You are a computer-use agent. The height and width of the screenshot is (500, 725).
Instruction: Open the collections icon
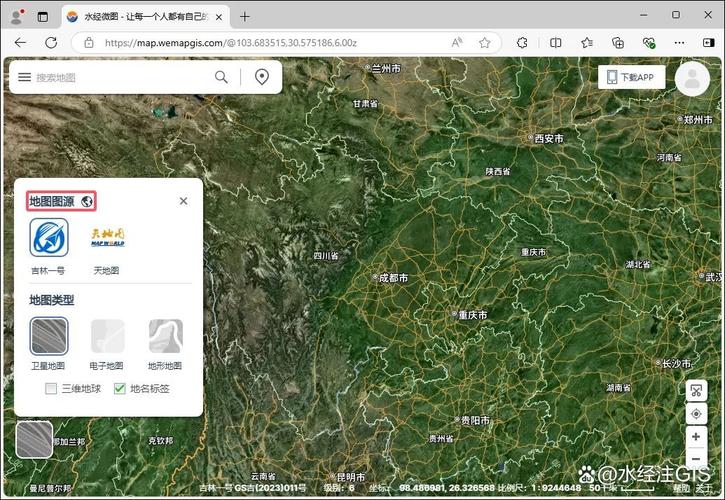618,43
